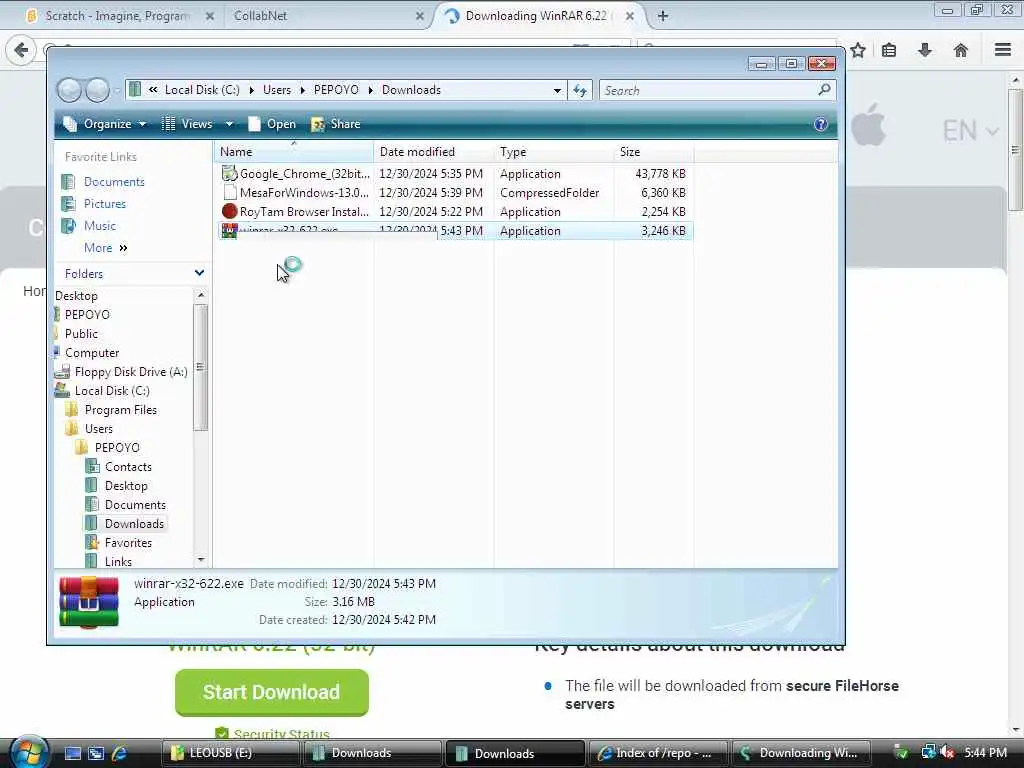Expand the PEPOYO breadcrumb arrow
Screen dimensions: 1024x768
370,90
